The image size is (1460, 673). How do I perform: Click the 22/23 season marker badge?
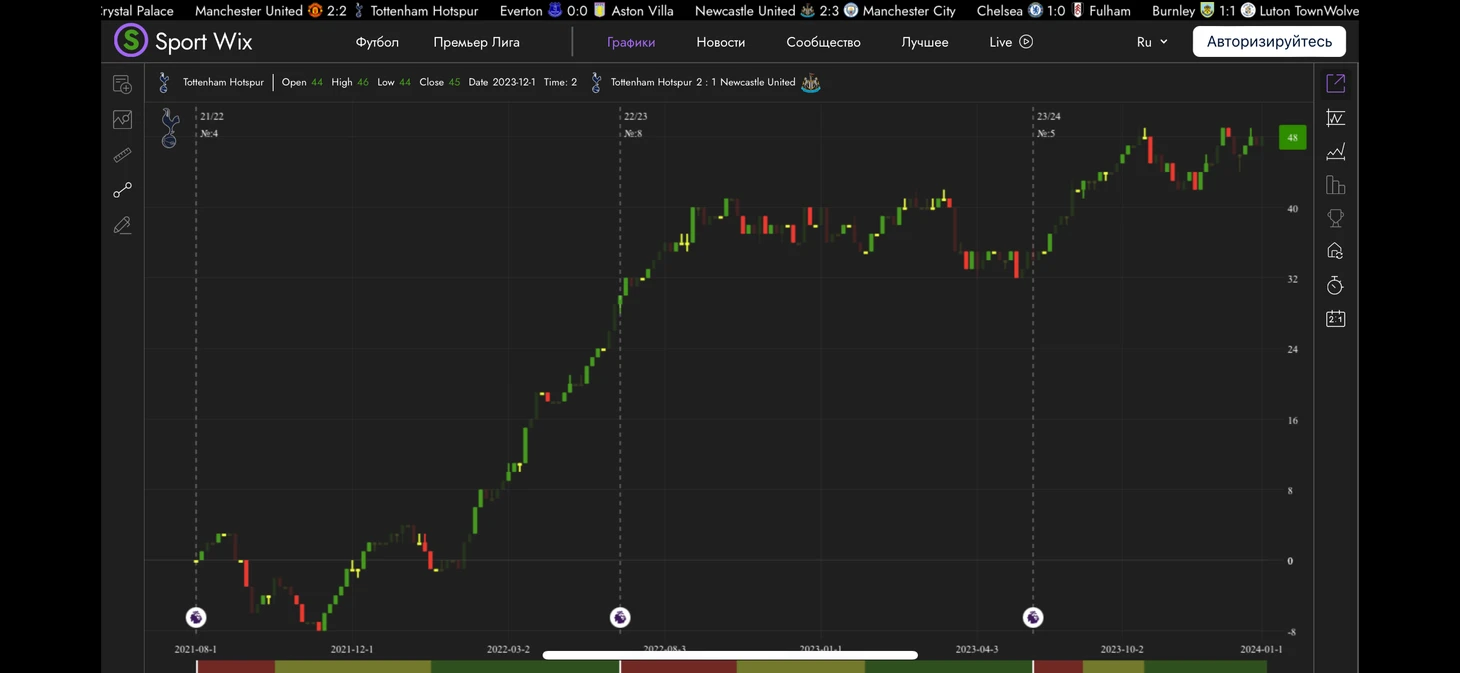[x=620, y=618]
